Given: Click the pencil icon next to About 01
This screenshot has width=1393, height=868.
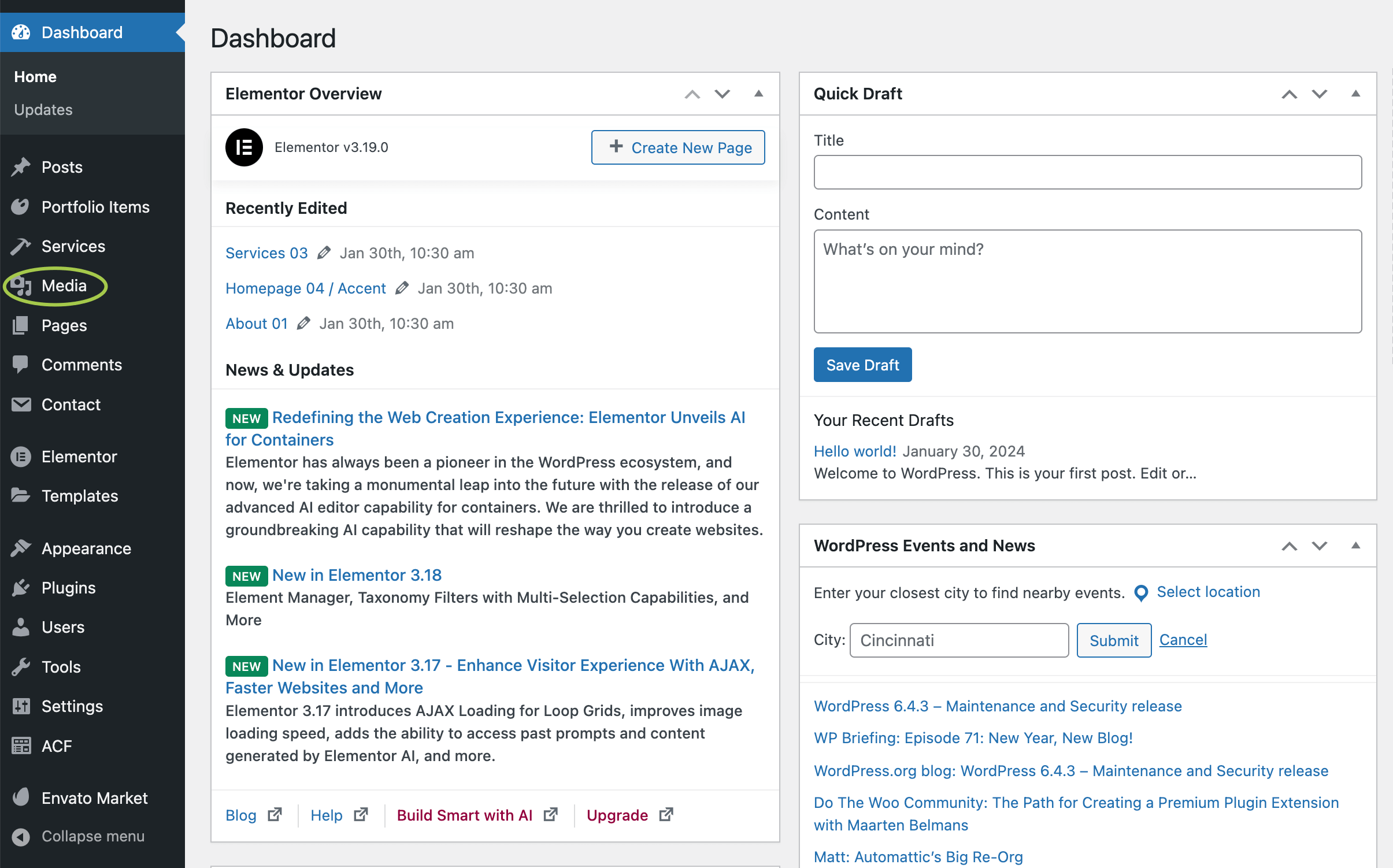Looking at the screenshot, I should tap(303, 324).
